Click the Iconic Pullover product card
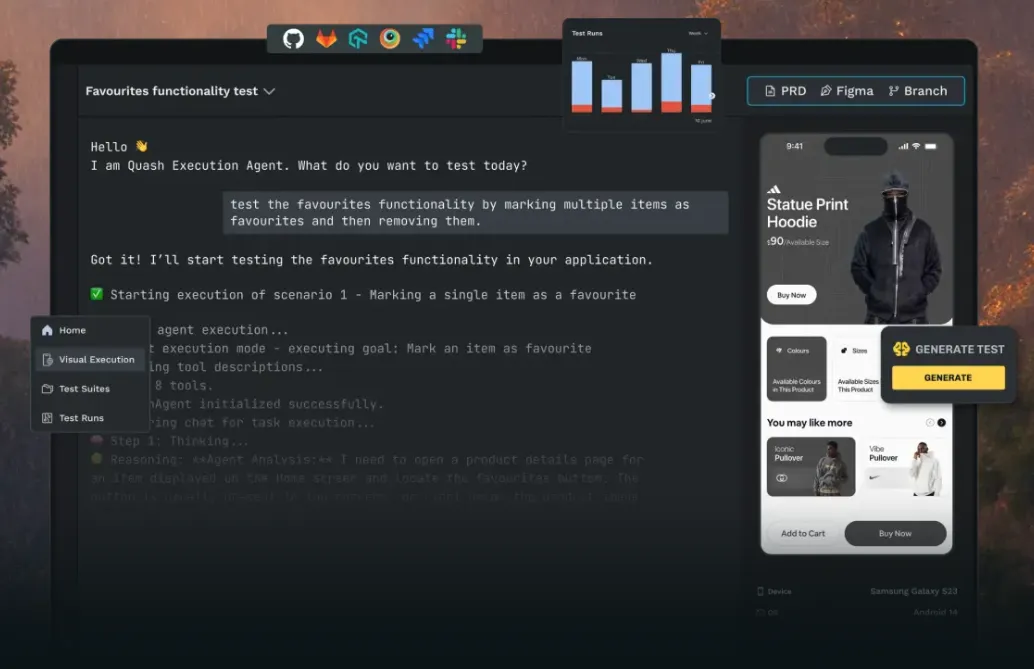Screen dimensions: 1034x669 point(811,467)
